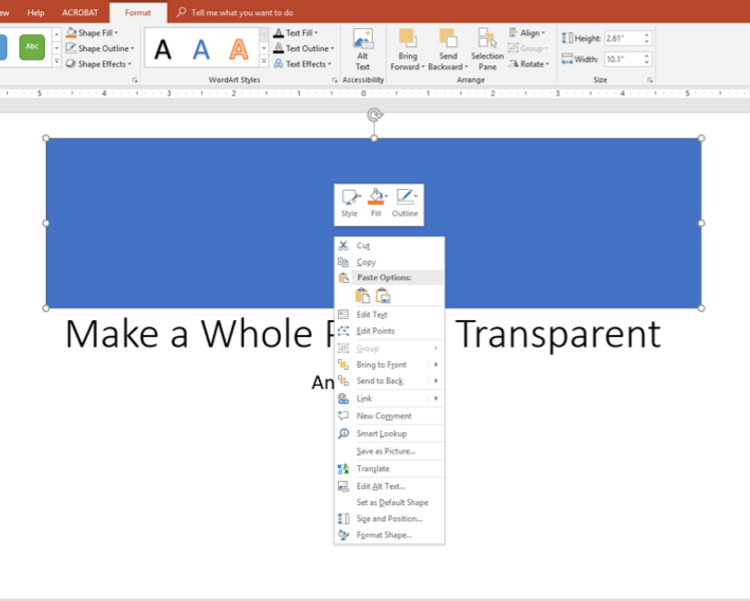
Task: Open the Rotate dropdown
Action: coord(529,64)
